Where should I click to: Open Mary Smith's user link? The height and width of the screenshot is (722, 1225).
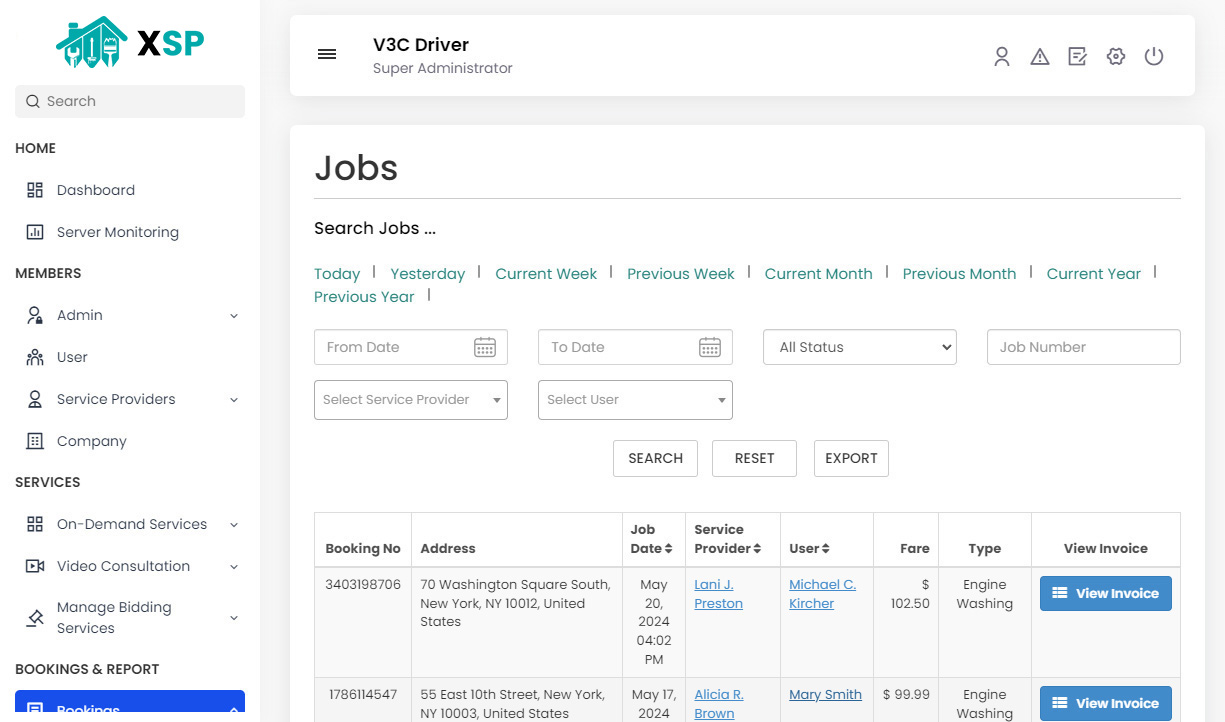coord(825,694)
